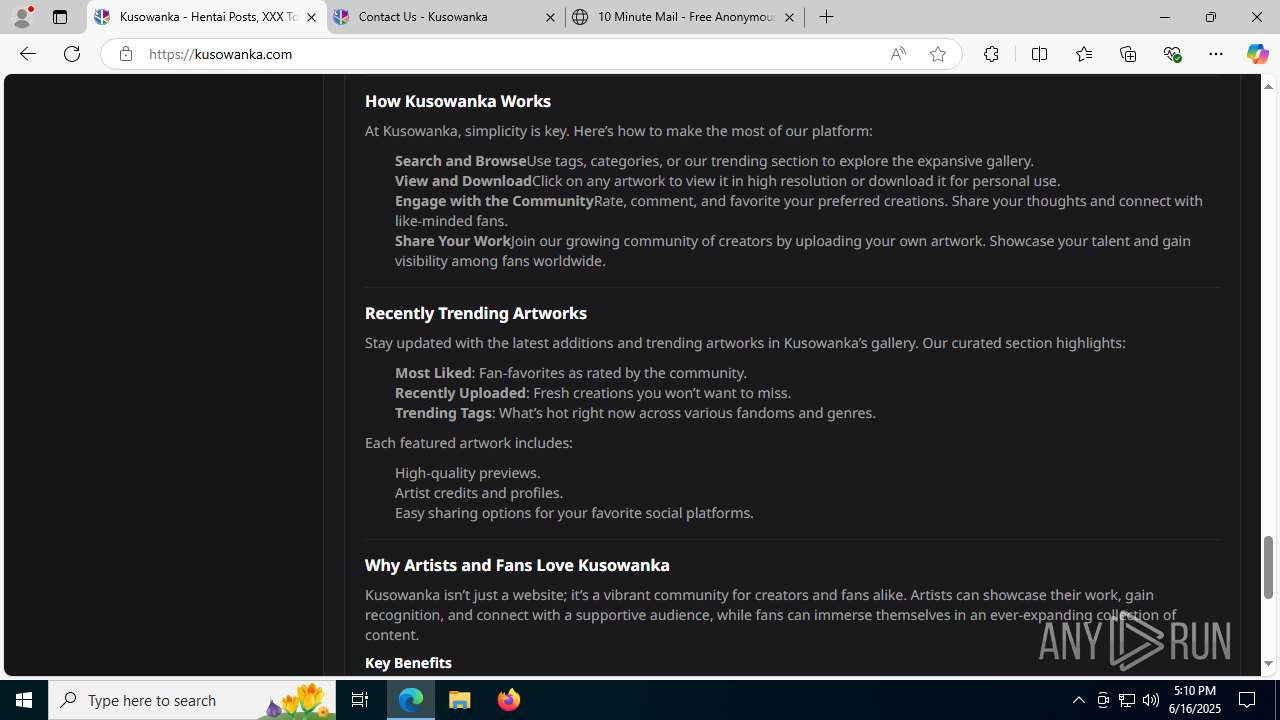
Task: Click the heading How Kusowanka Works
Action: (x=457, y=101)
